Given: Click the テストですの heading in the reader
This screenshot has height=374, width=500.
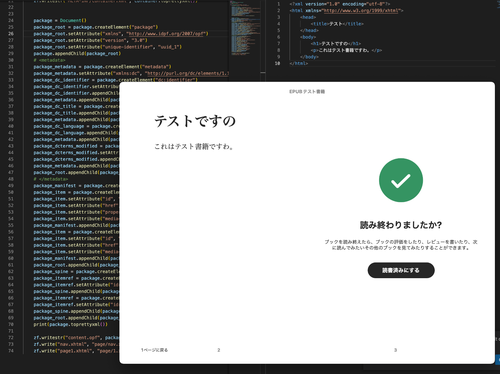Looking at the screenshot, I should 195,121.
